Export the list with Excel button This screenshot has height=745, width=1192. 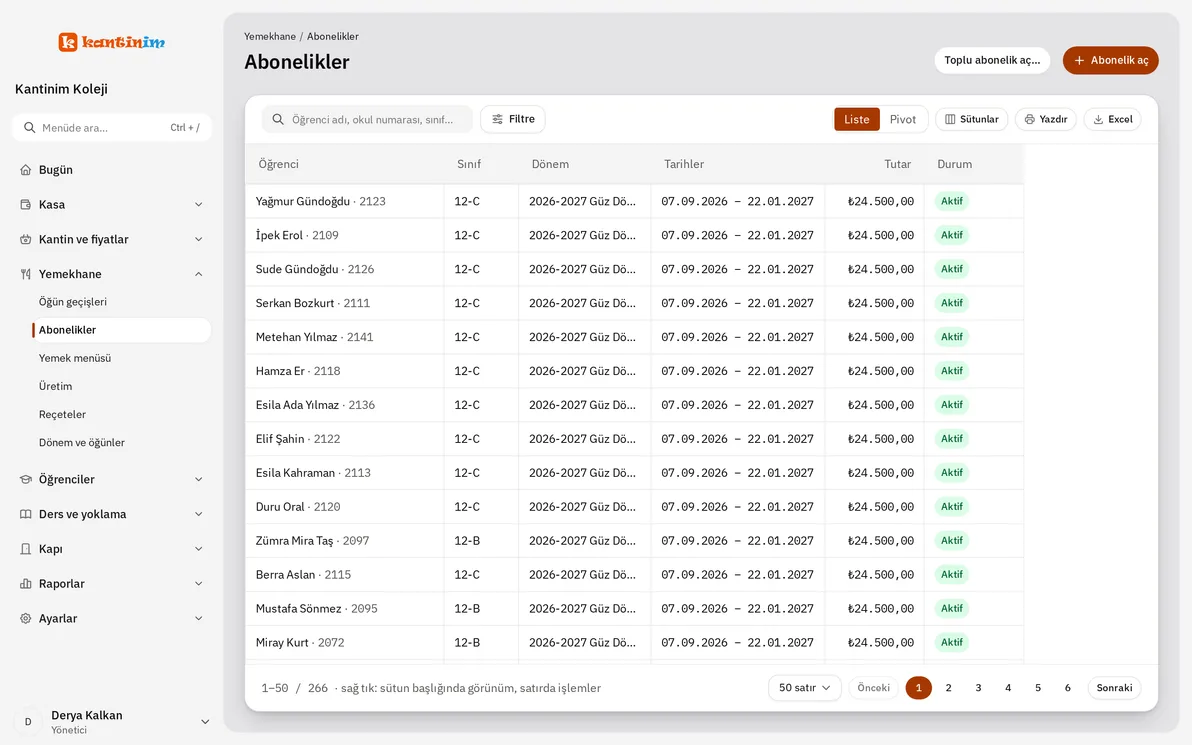click(1113, 119)
